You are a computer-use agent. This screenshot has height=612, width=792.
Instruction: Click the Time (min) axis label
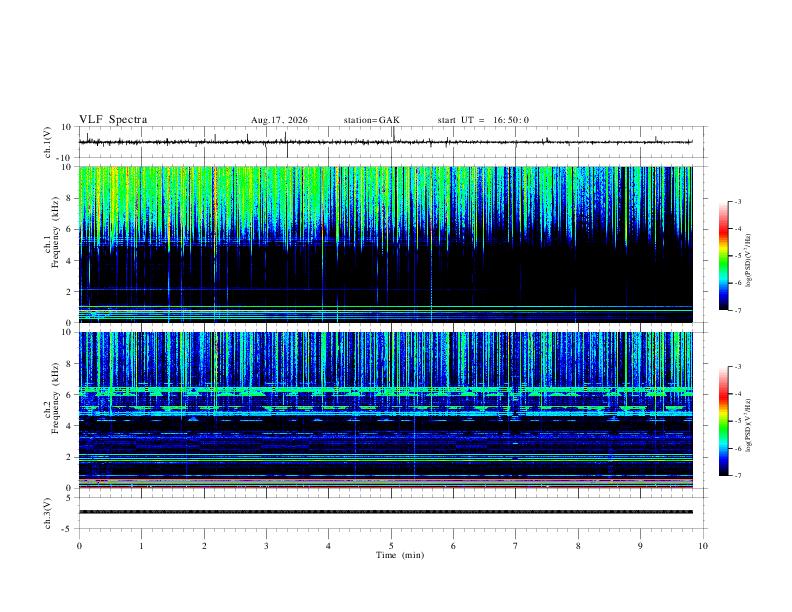tap(400, 555)
